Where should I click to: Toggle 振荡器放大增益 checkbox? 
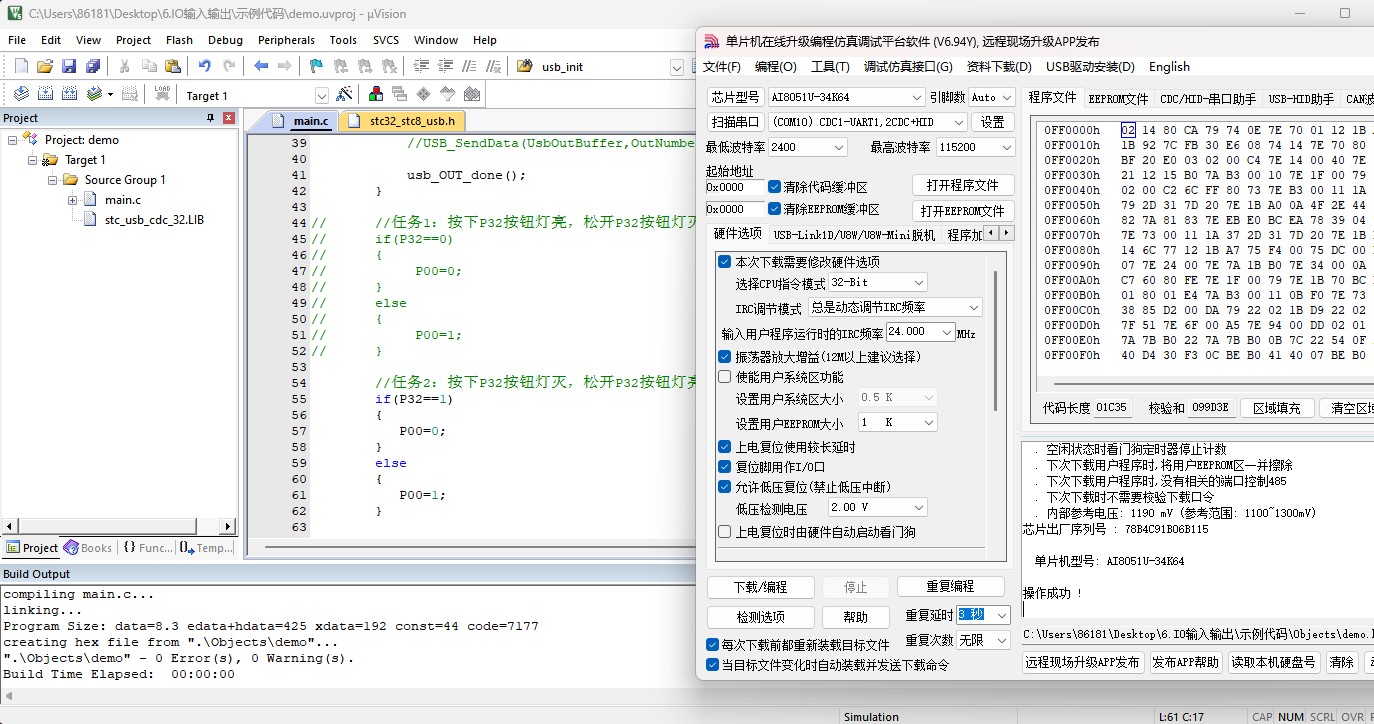click(x=725, y=357)
